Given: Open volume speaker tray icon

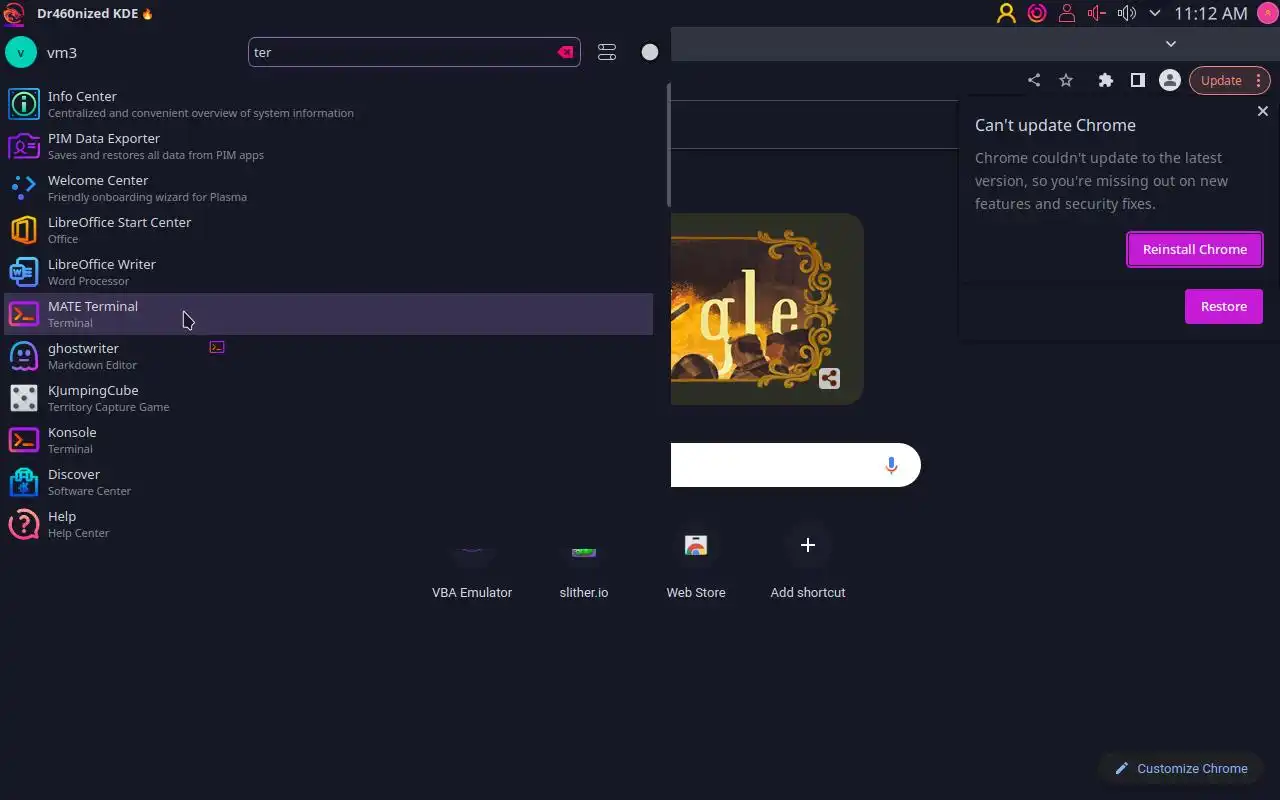Looking at the screenshot, I should 1127,13.
